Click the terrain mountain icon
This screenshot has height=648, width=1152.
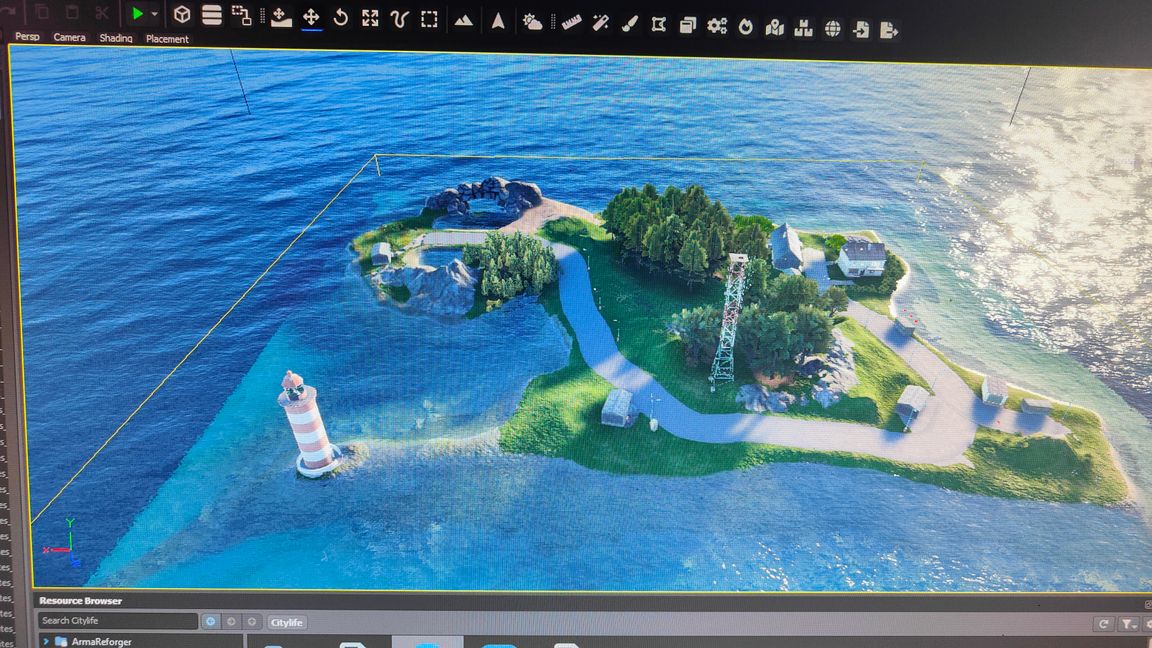463,20
